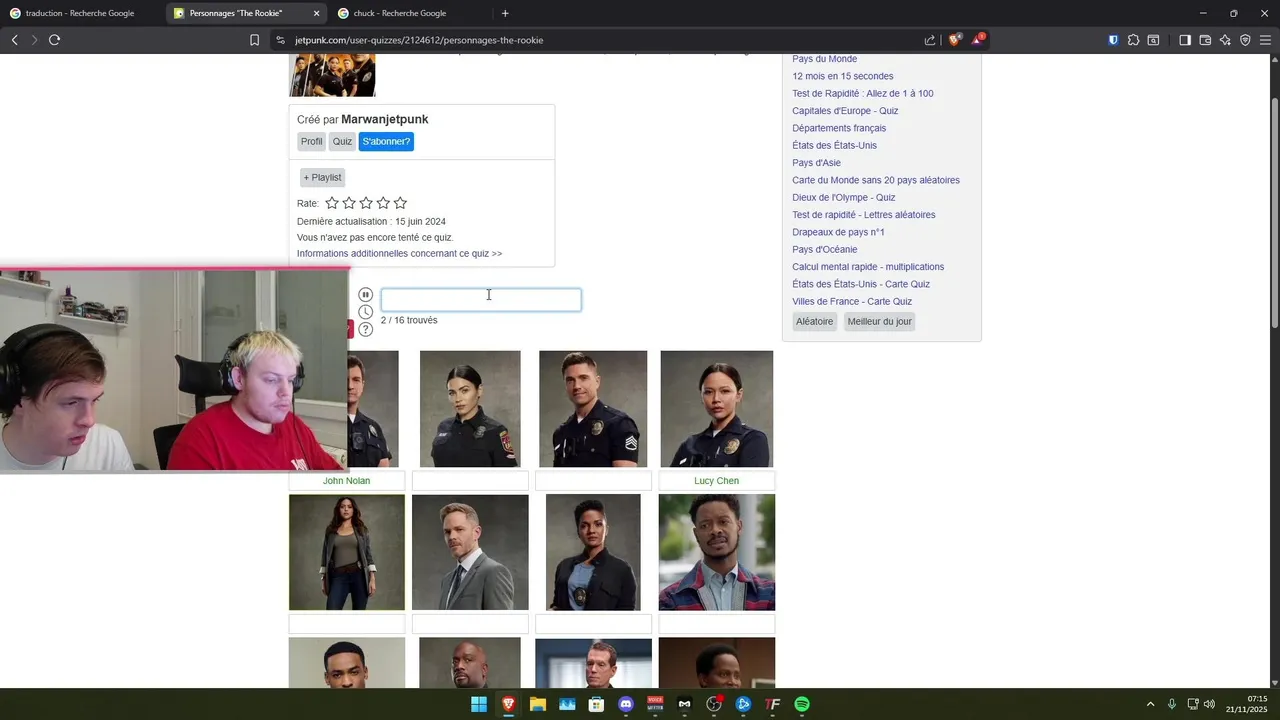Toggle the browser sidebar panel
This screenshot has width=1280, height=720.
tap(1184, 40)
